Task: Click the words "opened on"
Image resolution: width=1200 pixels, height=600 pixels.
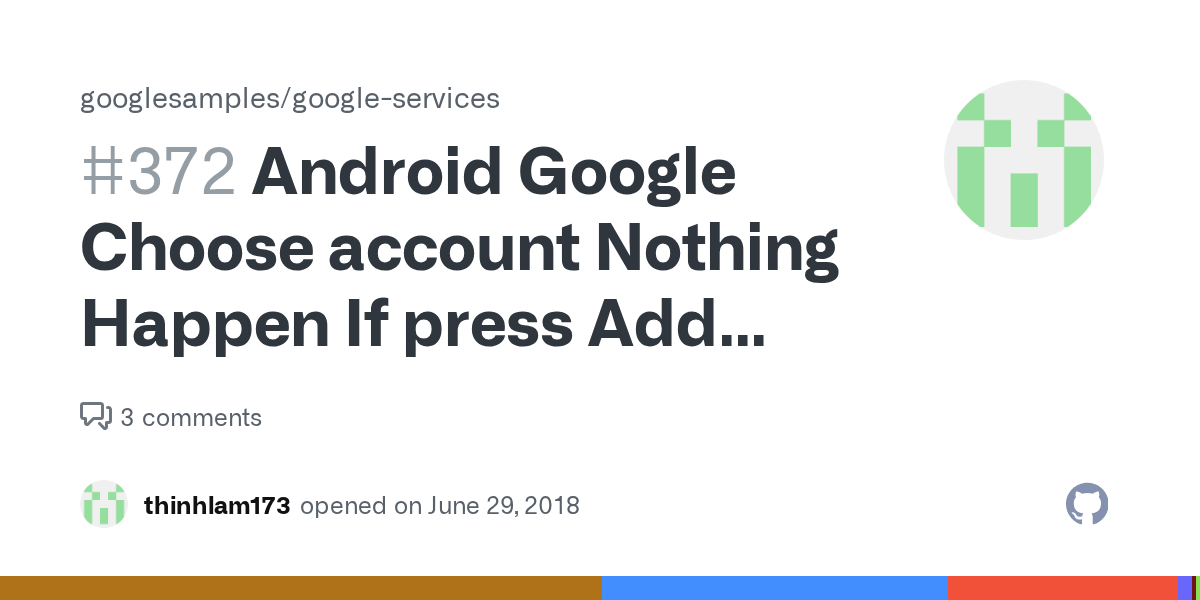Action: click(360, 506)
